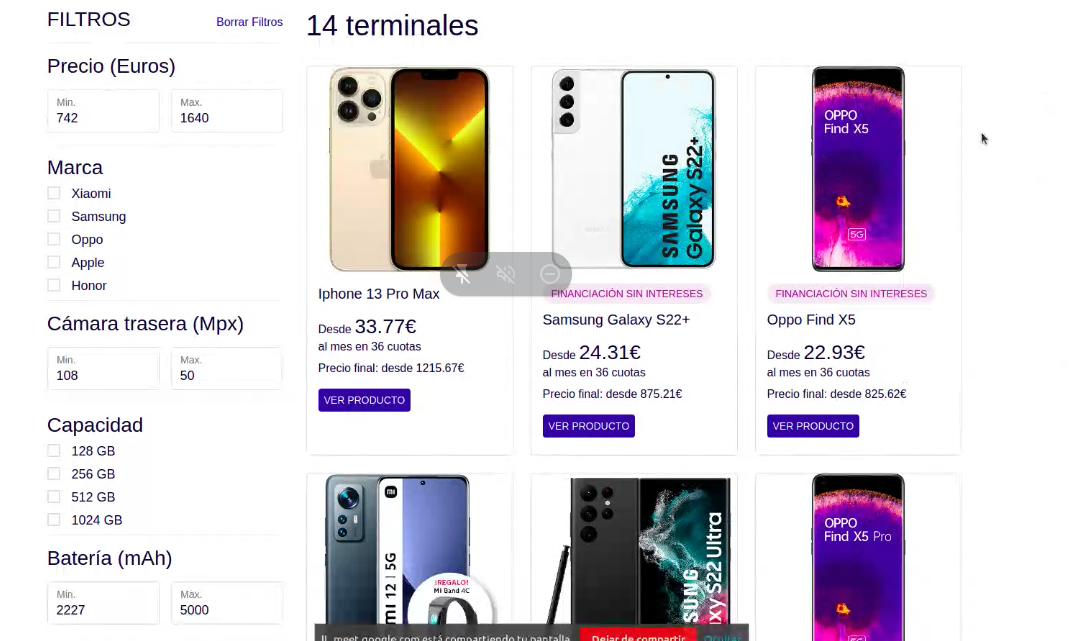Unmute audio in the screen share controls
This screenshot has width=1081, height=641.
coord(506,274)
